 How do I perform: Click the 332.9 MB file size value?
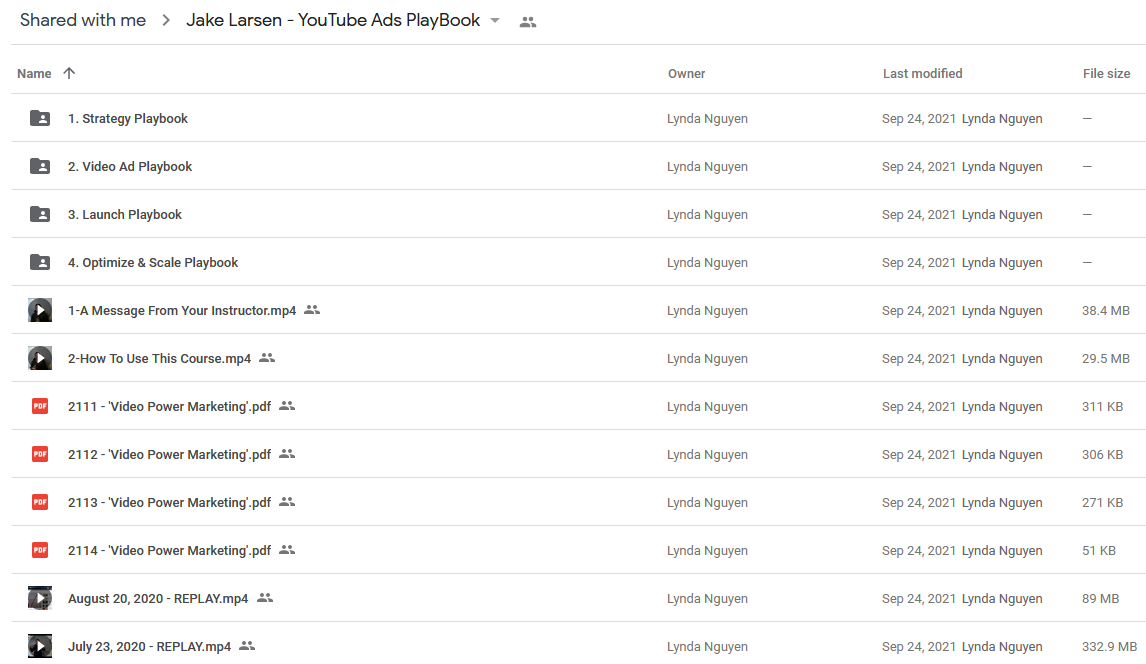pos(1109,646)
